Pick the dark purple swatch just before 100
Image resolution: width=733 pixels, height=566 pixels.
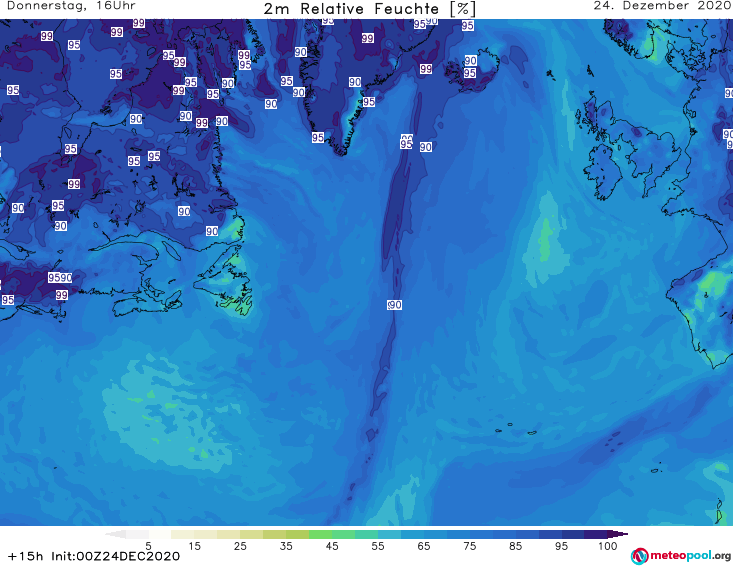point(596,534)
